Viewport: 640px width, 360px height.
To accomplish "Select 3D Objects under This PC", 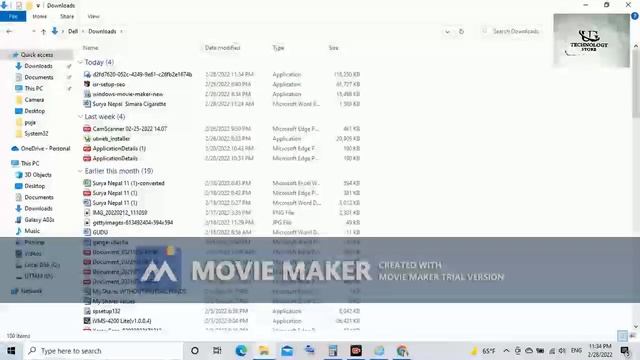I will point(38,175).
